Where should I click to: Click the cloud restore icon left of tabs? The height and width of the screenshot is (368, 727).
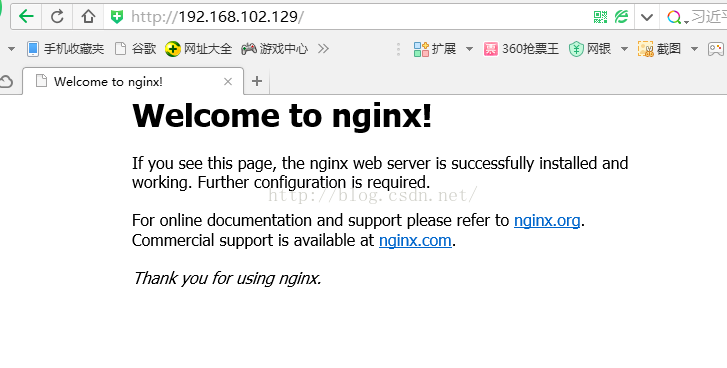click(x=6, y=82)
